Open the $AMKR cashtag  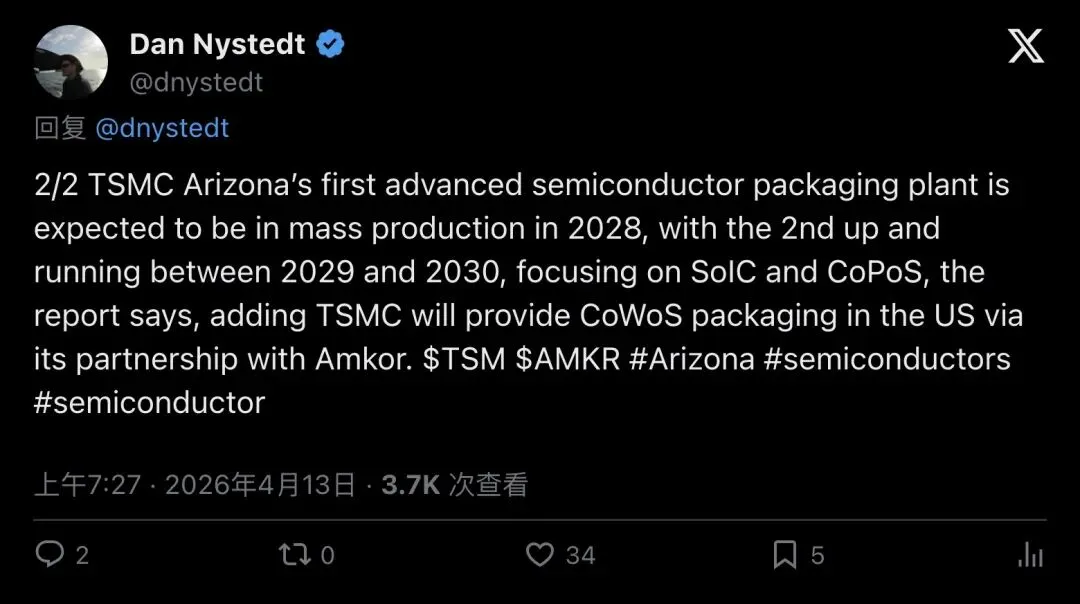click(x=567, y=359)
